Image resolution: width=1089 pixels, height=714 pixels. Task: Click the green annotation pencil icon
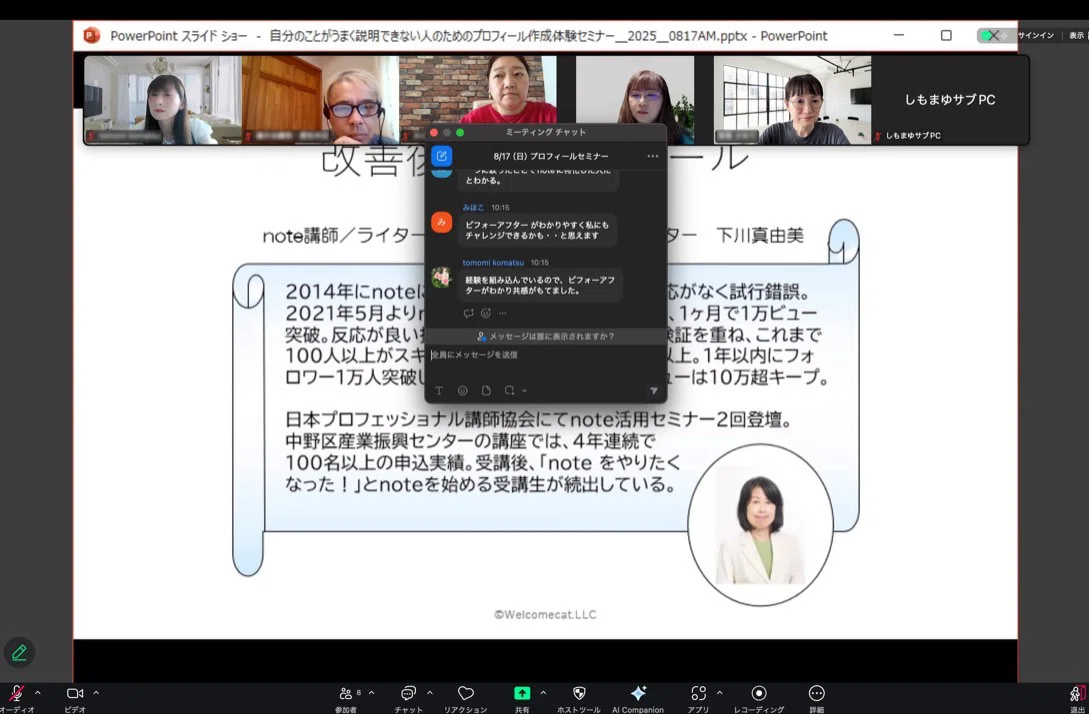pos(19,652)
